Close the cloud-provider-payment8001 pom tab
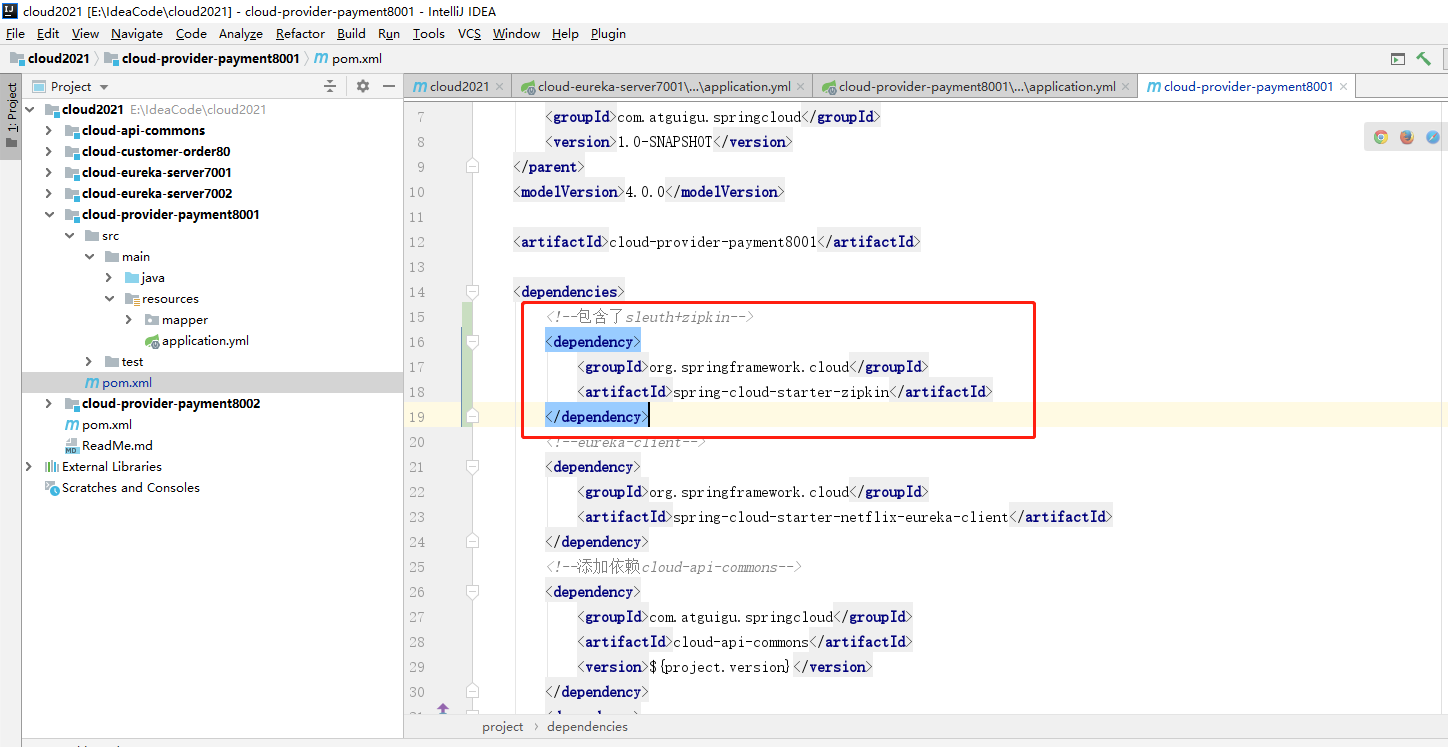 pos(1344,87)
